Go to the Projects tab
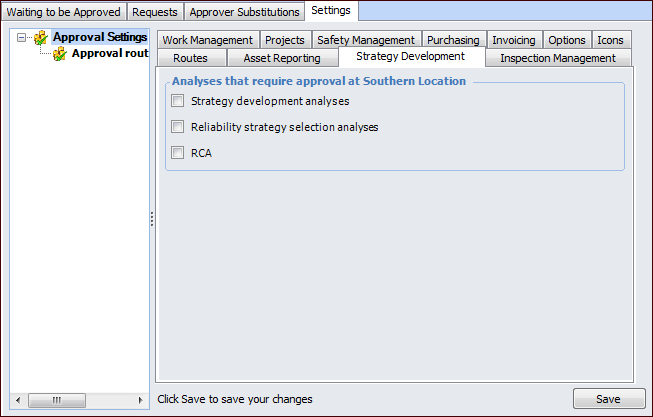The width and height of the screenshot is (653, 417). [285, 40]
